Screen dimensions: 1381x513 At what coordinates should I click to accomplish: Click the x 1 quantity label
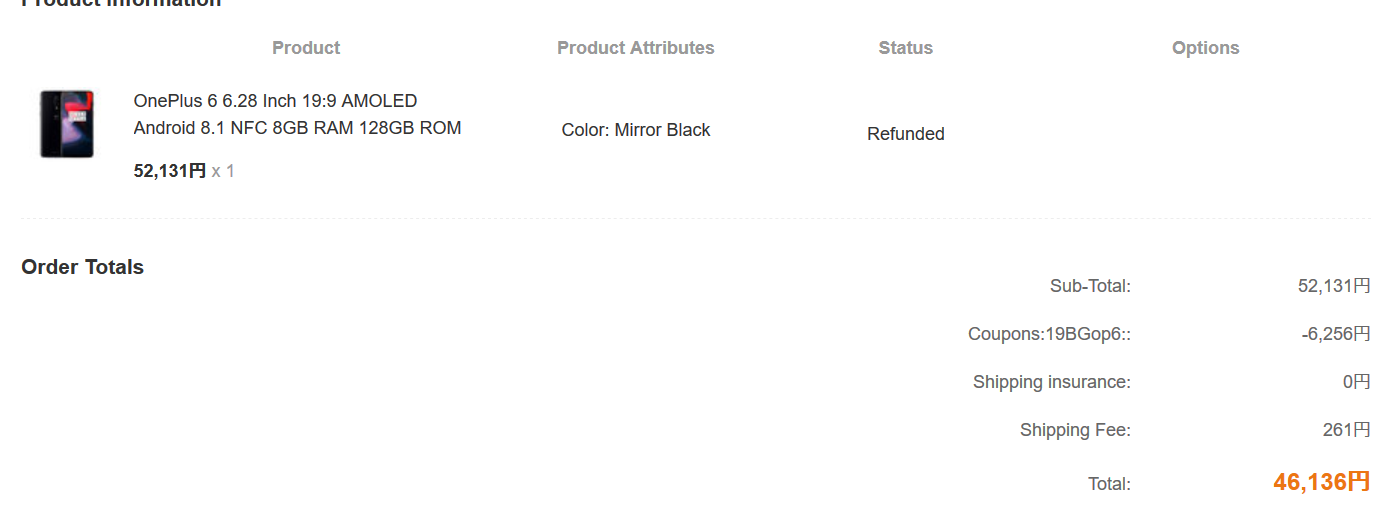click(223, 171)
